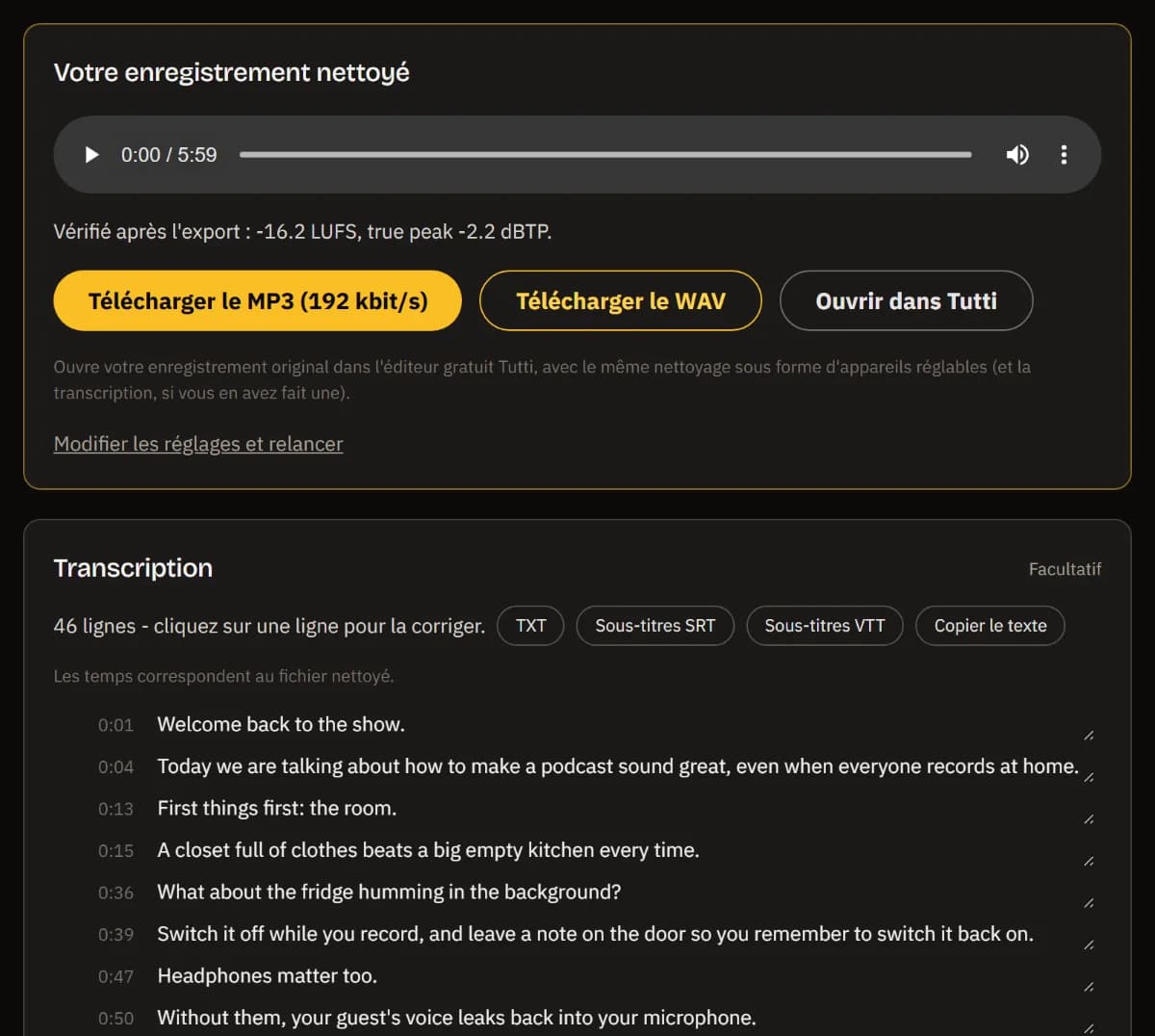Viewport: 1155px width, 1036px height.
Task: Click the 0:04 timestamp
Action: click(x=115, y=767)
